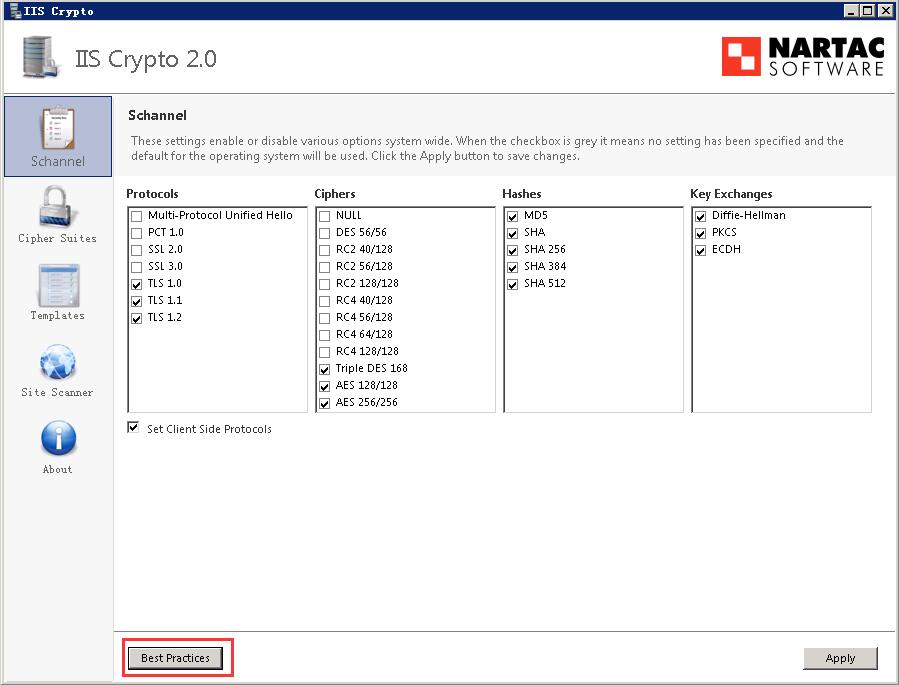This screenshot has width=899, height=685.
Task: Uncheck ECDH key exchange
Action: pos(701,250)
